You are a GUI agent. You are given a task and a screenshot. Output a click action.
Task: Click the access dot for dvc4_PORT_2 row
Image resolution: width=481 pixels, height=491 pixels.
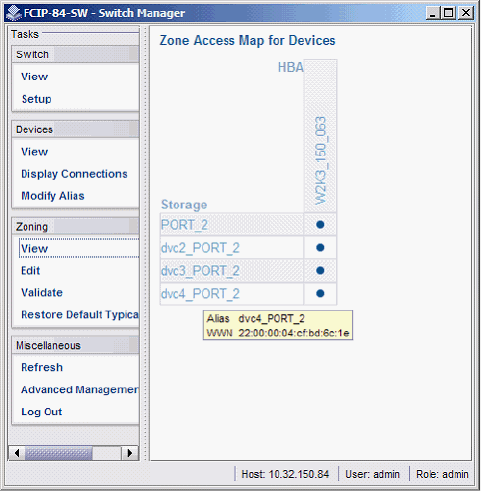[320, 294]
